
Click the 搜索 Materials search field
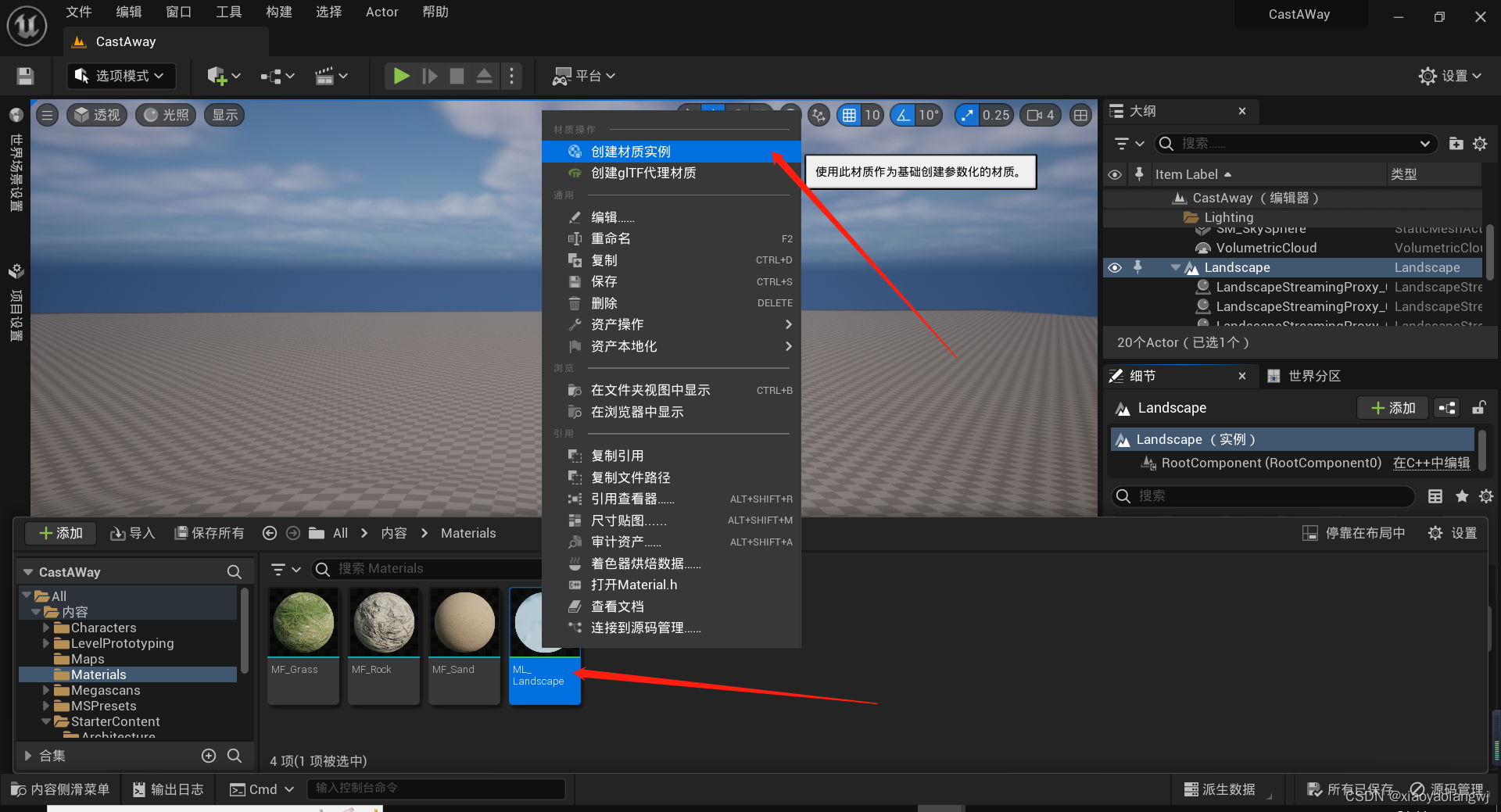[428, 569]
